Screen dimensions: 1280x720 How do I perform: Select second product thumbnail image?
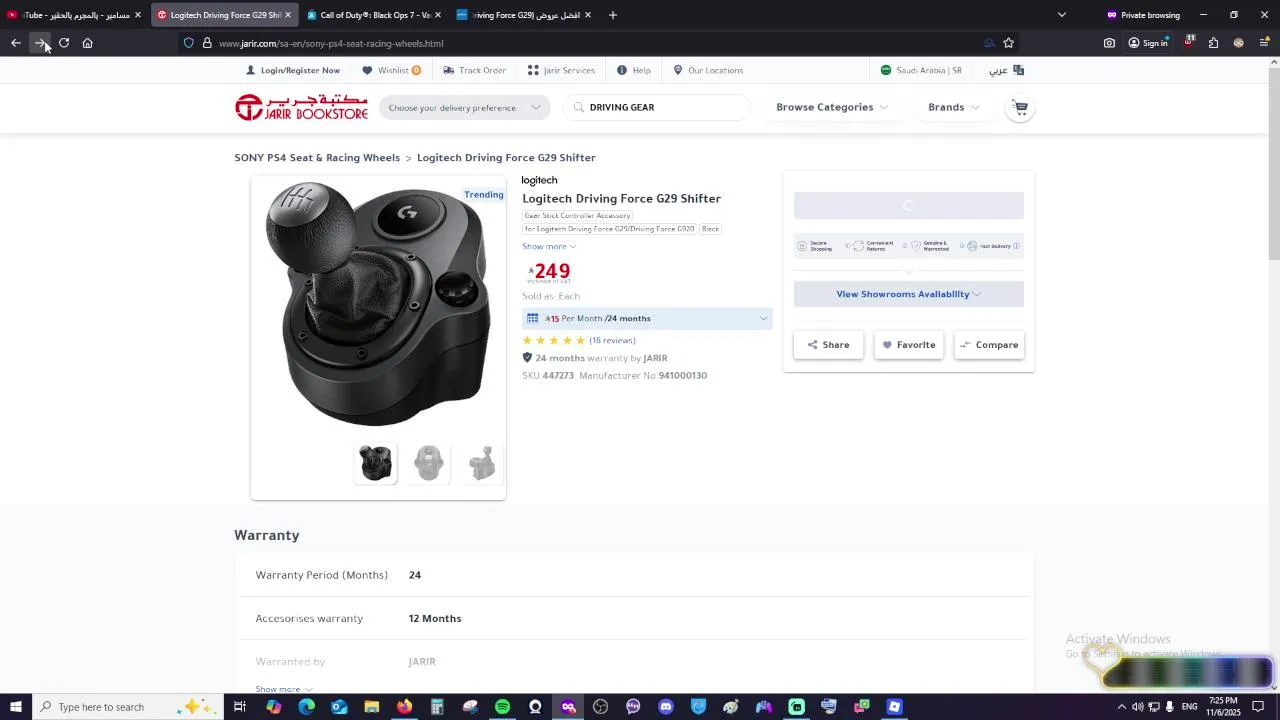coord(429,463)
